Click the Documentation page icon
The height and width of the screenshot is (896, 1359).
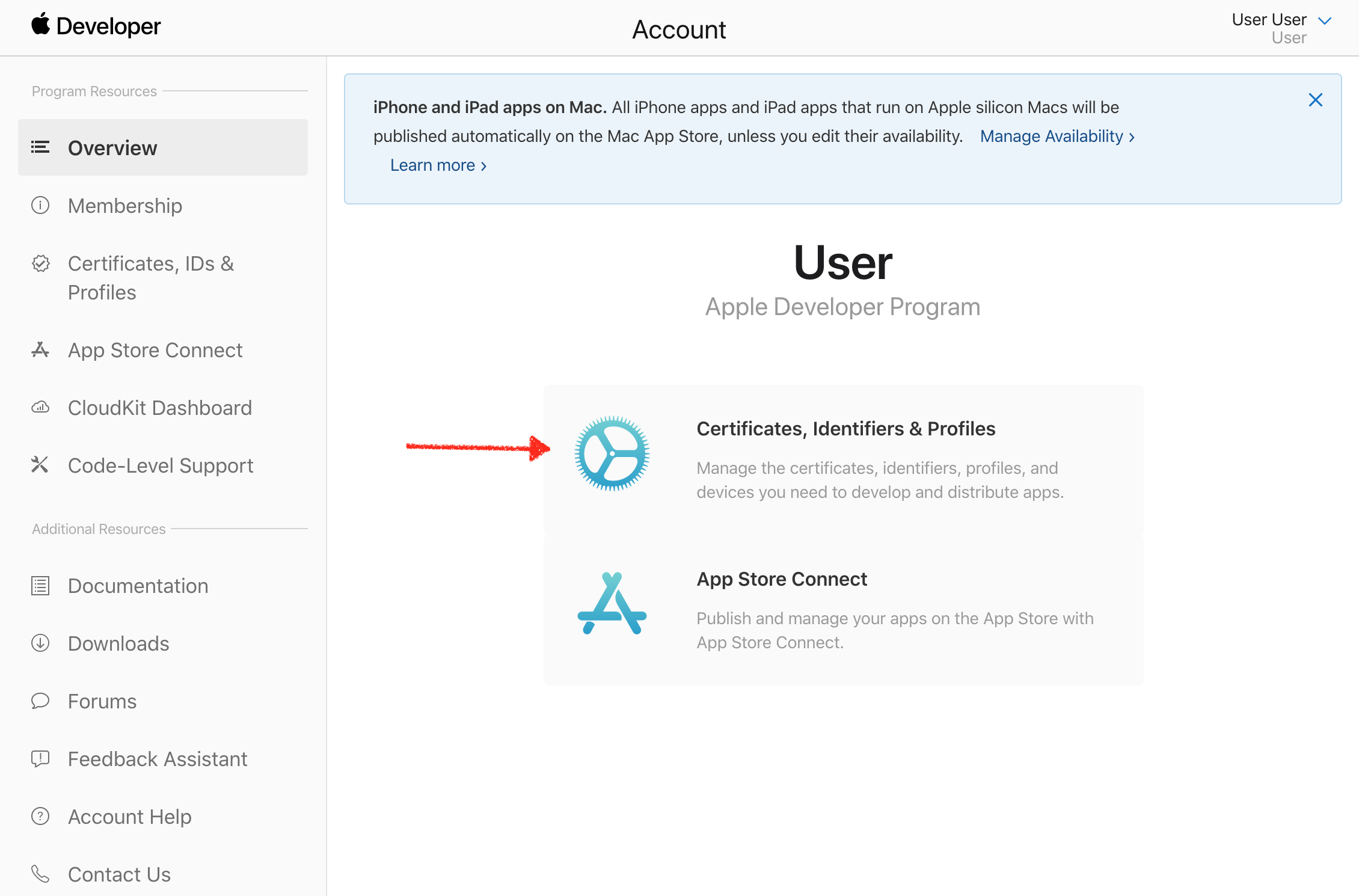click(x=40, y=586)
